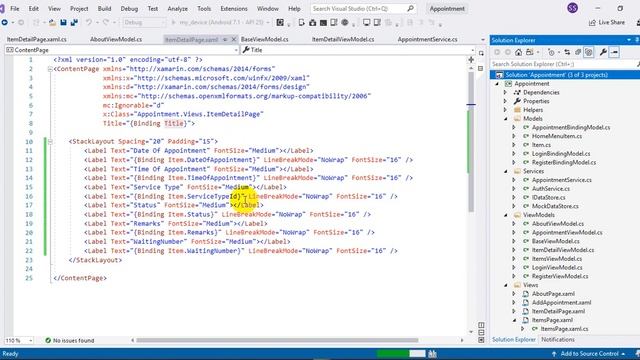Image resolution: width=640 pixels, height=360 pixels.
Task: Click the Live Share button label
Action: (611, 23)
